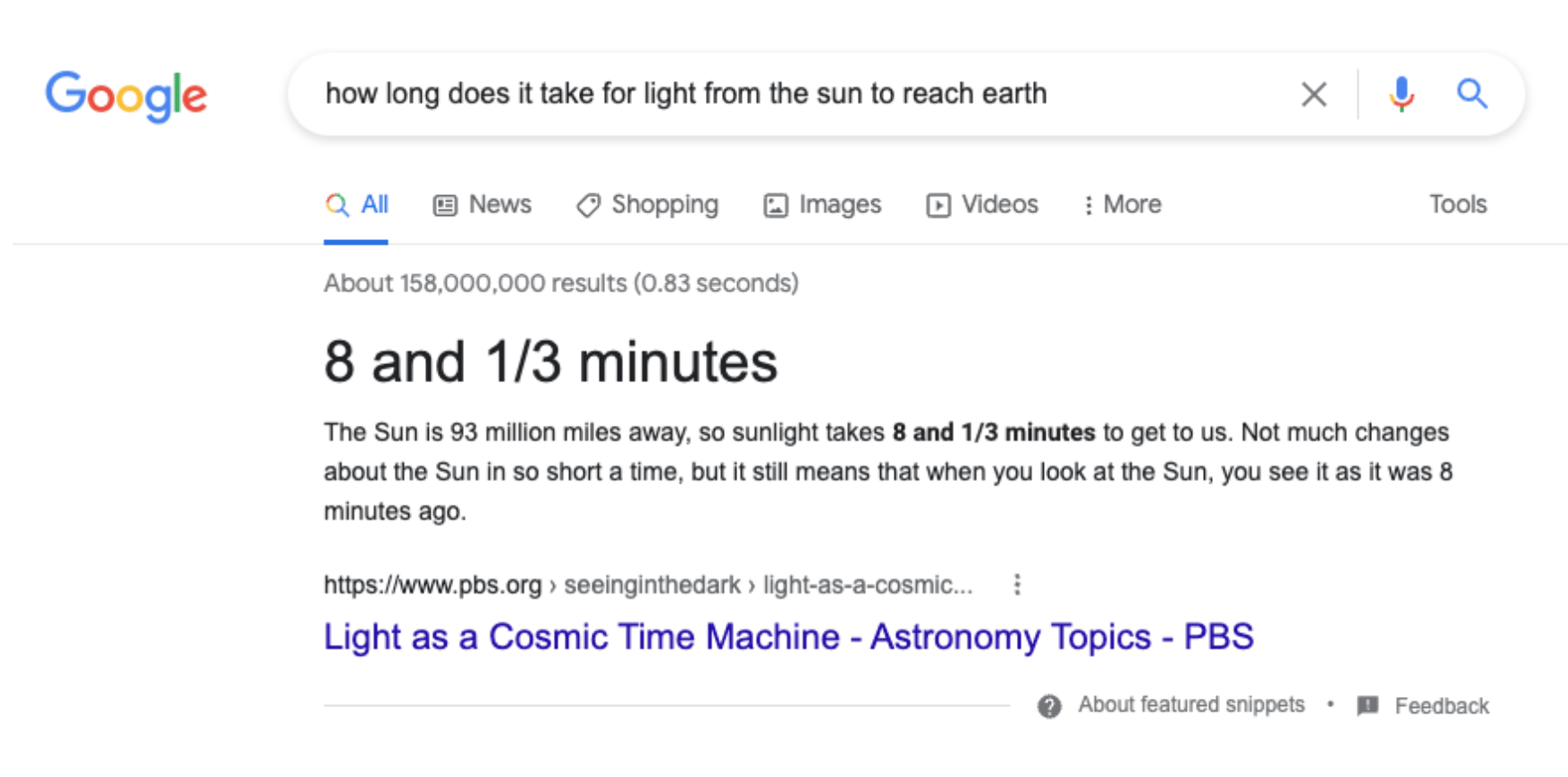
Task: Open three-dot menu beside PBS result URL
Action: 1017,585
